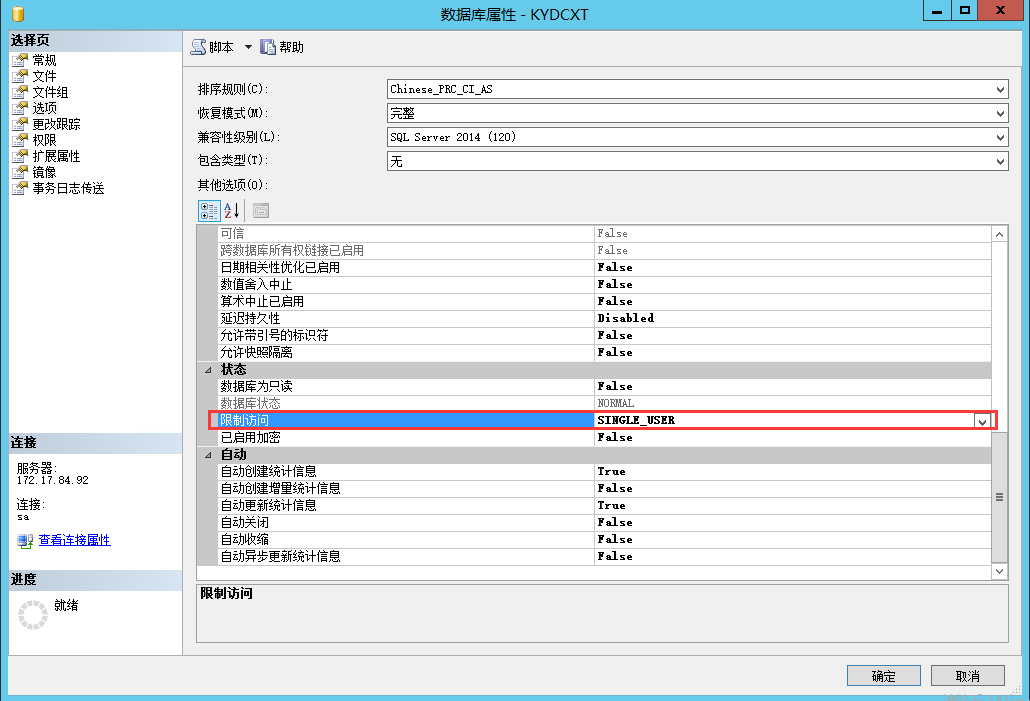
Task: Click the database icon in title bar
Action: tap(18, 14)
